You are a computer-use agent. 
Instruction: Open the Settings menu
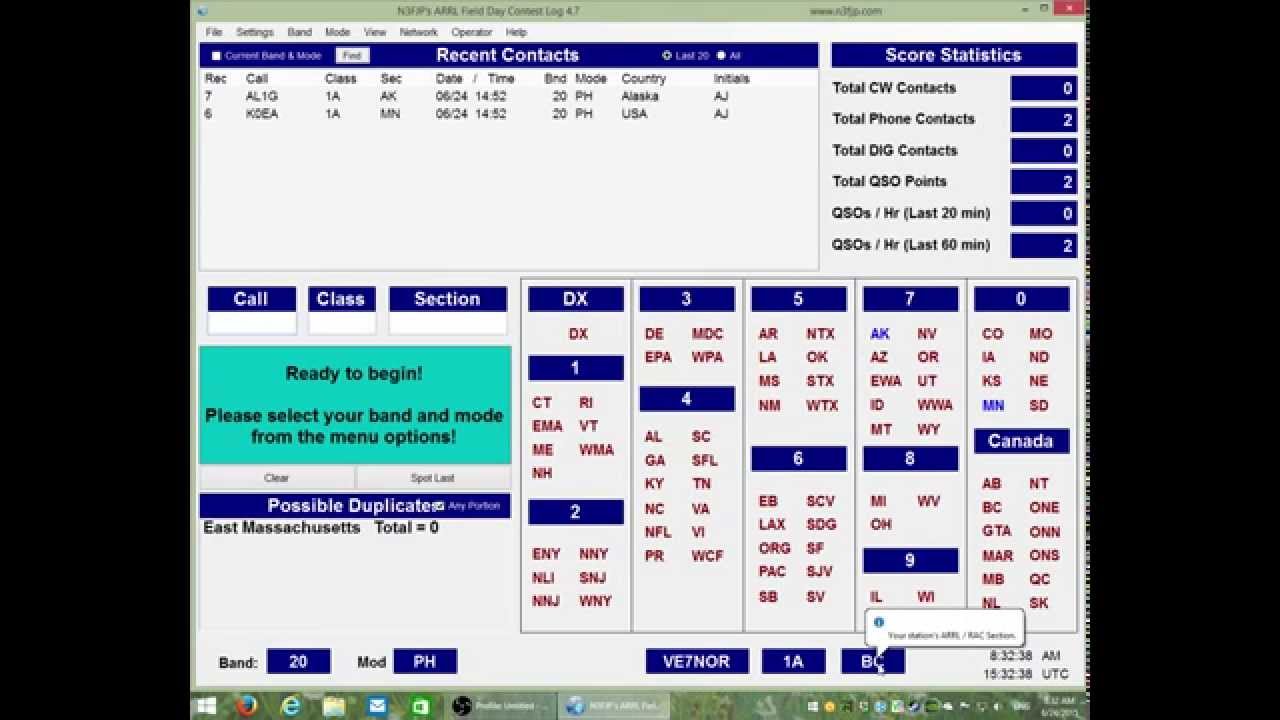[x=255, y=32]
